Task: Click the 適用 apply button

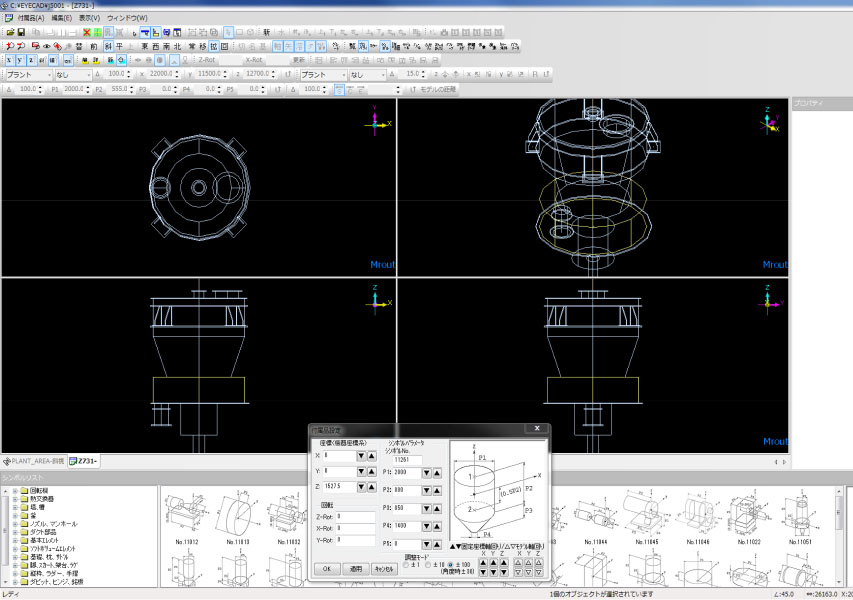Action: [356, 569]
